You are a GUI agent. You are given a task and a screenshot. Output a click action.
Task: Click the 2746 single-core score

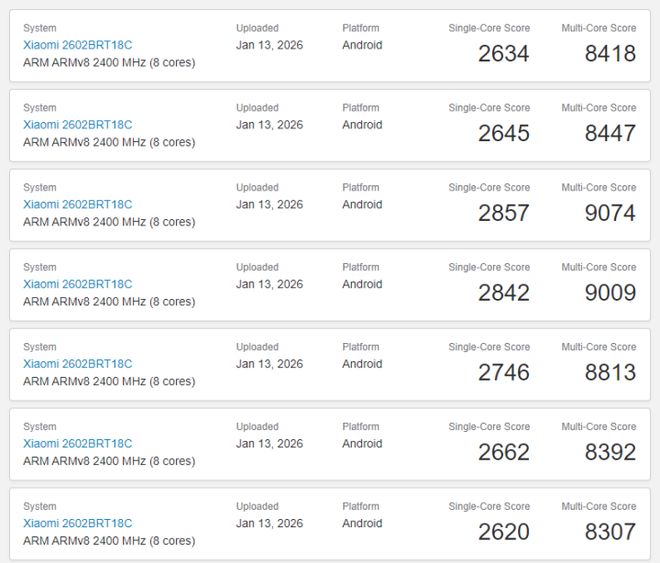503,372
